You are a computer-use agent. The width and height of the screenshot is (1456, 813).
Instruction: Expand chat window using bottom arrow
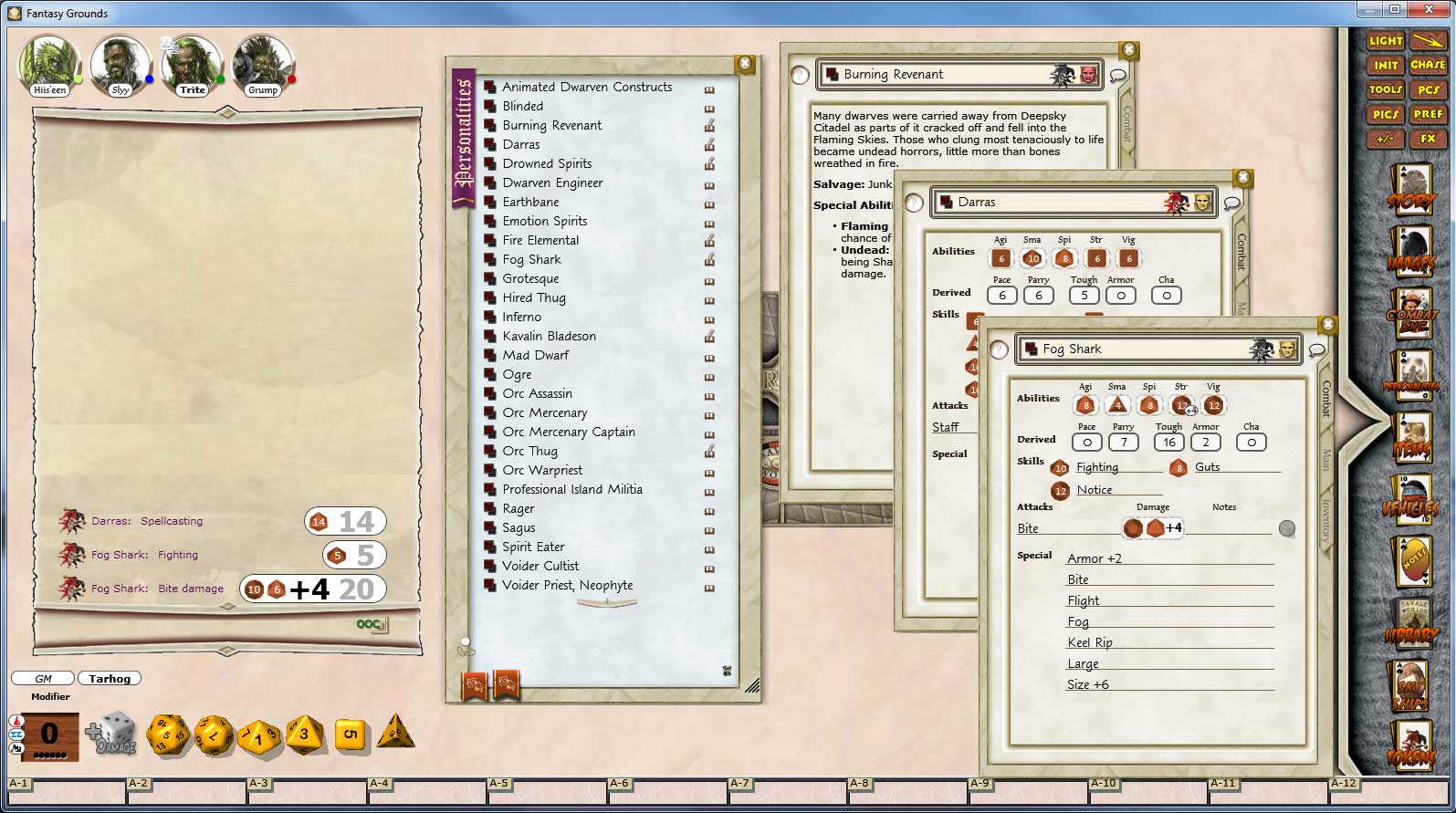tap(227, 651)
